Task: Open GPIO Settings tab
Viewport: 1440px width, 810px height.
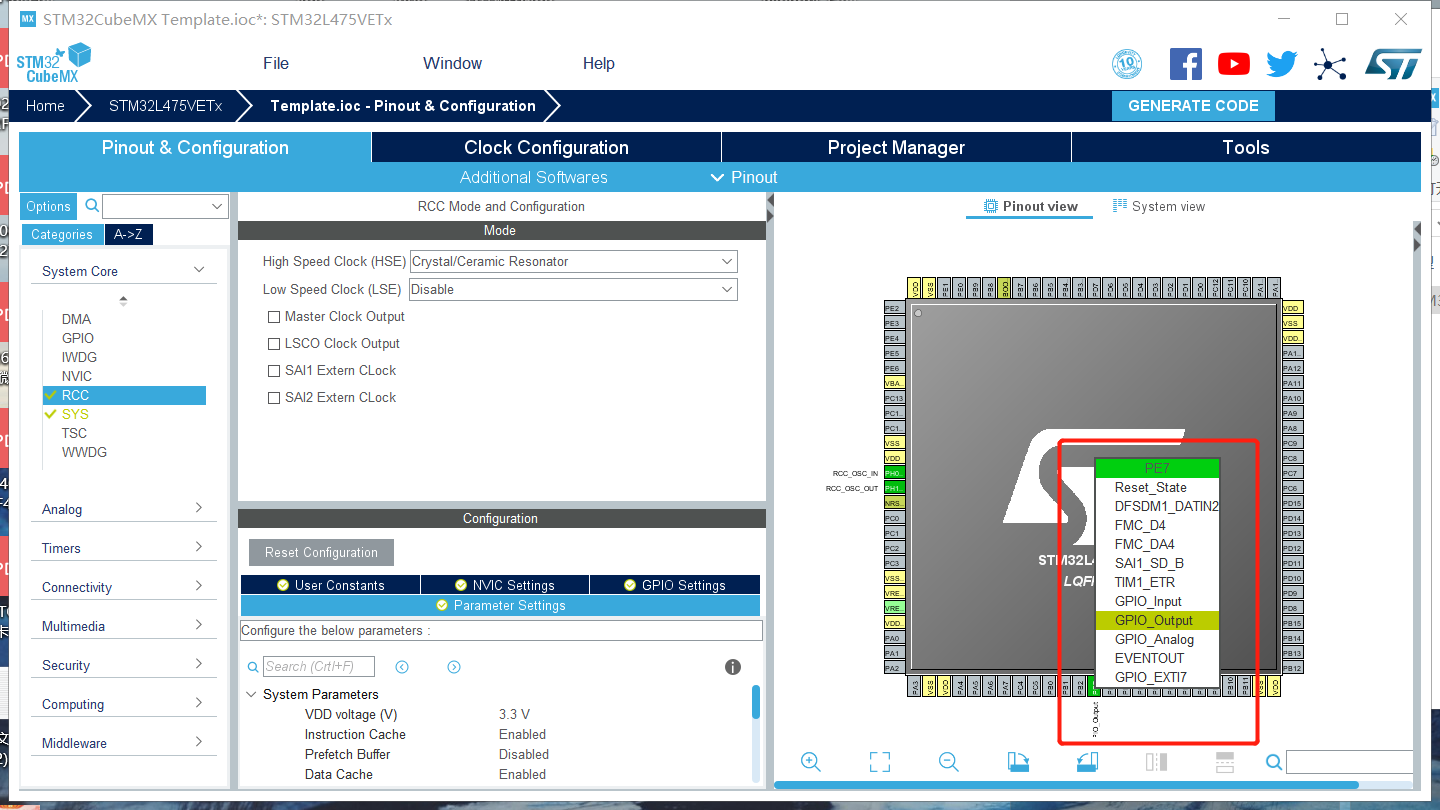Action: (675, 585)
